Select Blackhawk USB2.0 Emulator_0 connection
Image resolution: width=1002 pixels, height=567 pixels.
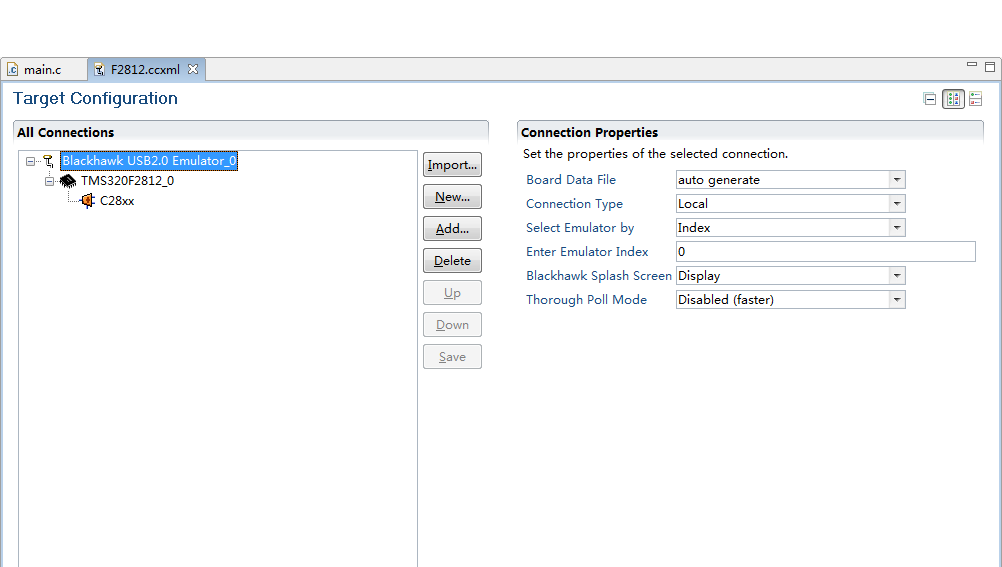point(149,161)
